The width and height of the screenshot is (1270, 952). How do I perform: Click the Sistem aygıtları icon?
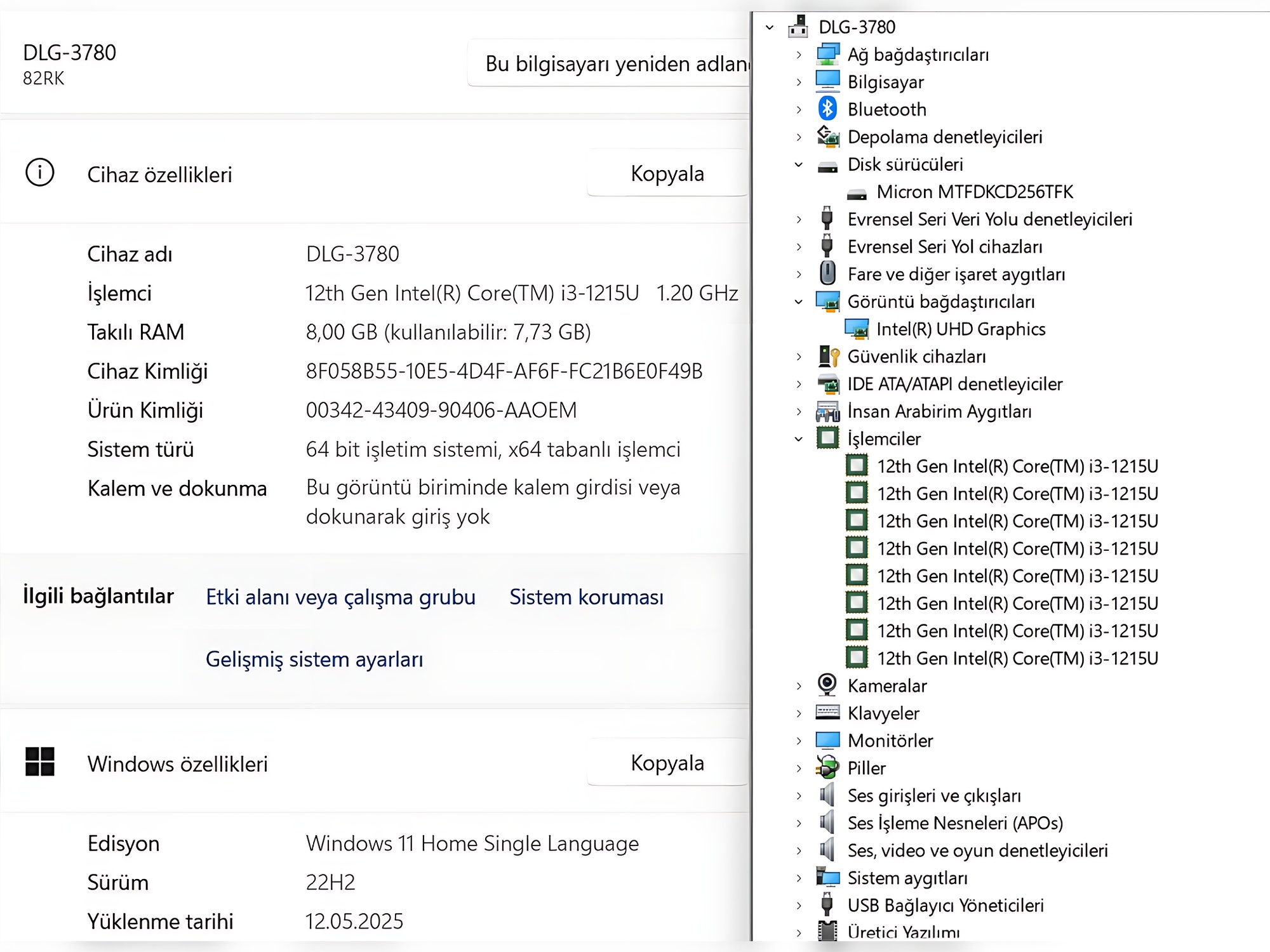pyautogui.click(x=827, y=877)
